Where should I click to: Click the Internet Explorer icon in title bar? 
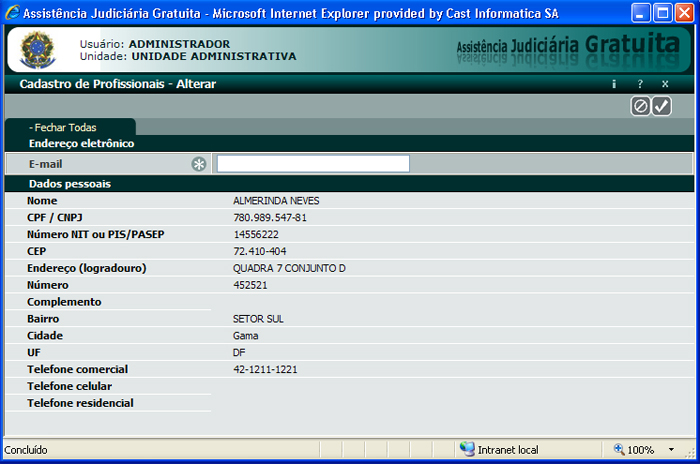click(12, 13)
